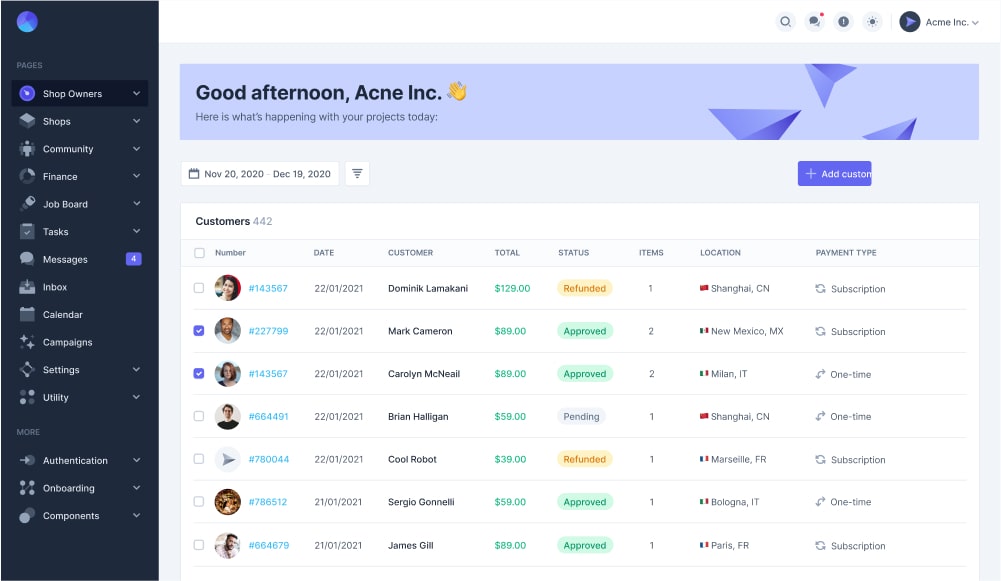
Task: Expand the Authentication section chevron
Action: [x=136, y=461]
